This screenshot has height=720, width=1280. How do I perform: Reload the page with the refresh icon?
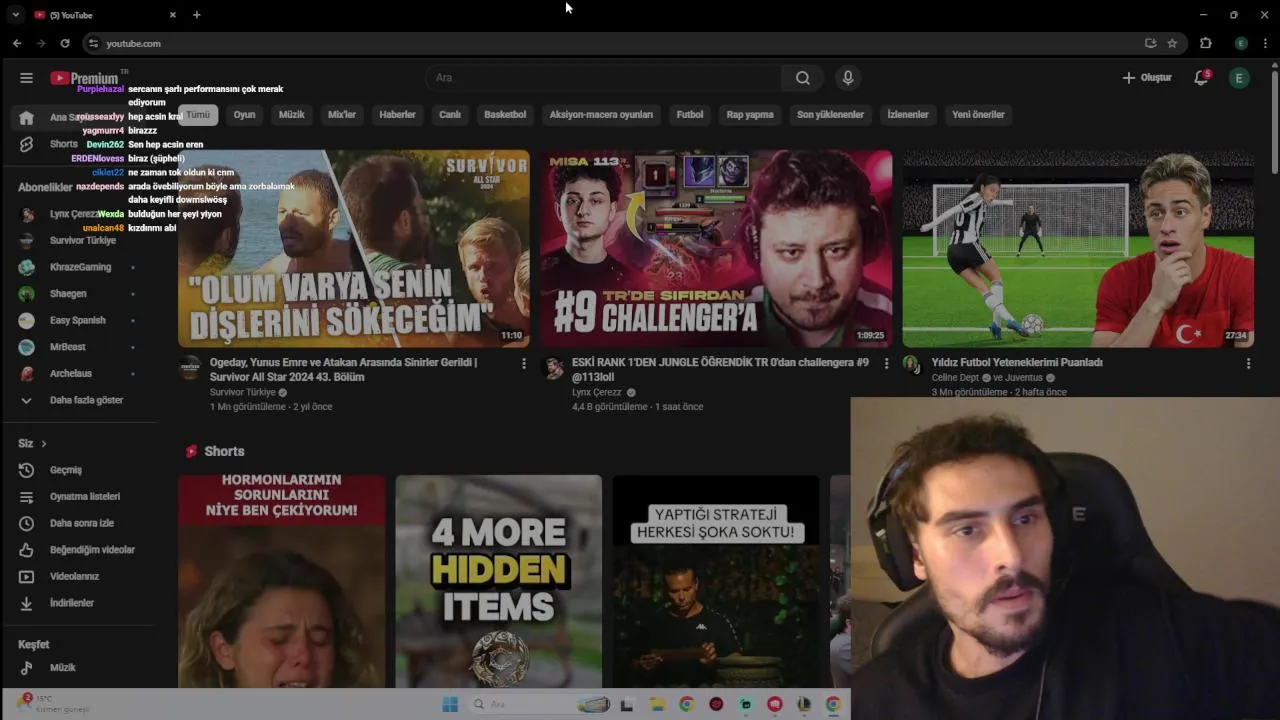click(x=65, y=43)
